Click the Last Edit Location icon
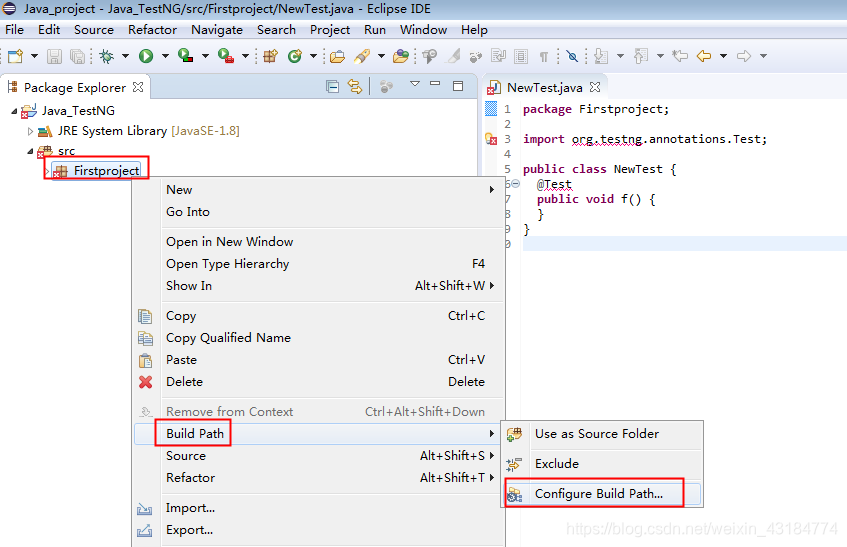 pos(680,56)
